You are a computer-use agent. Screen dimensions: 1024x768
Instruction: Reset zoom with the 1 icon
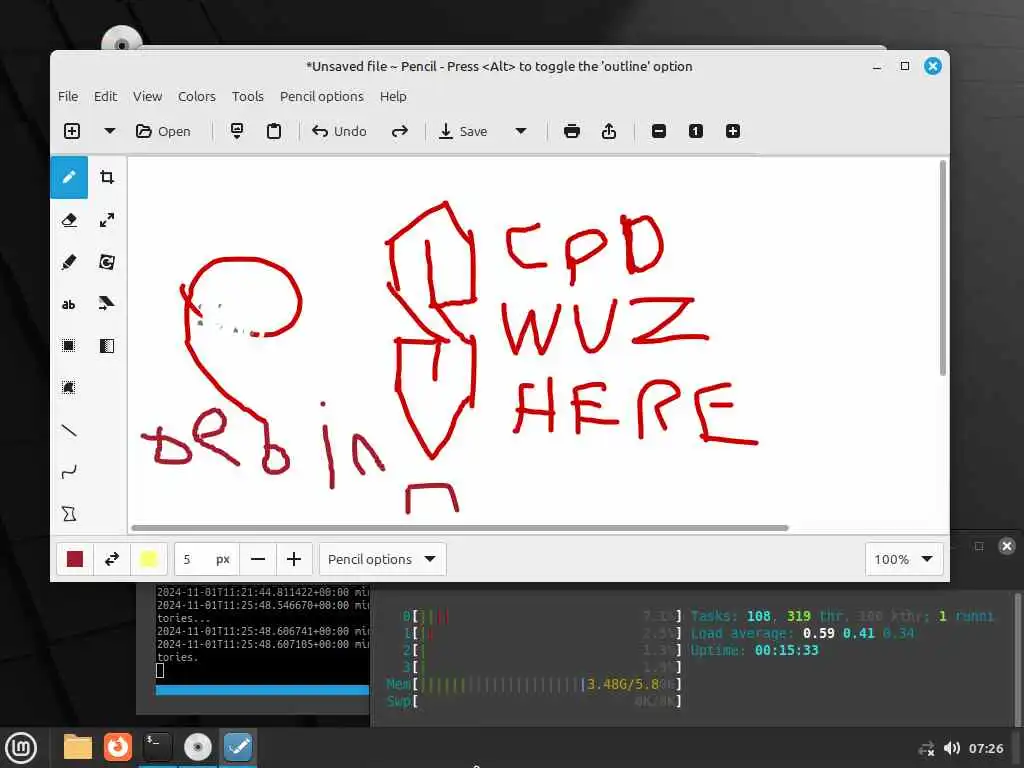[696, 131]
